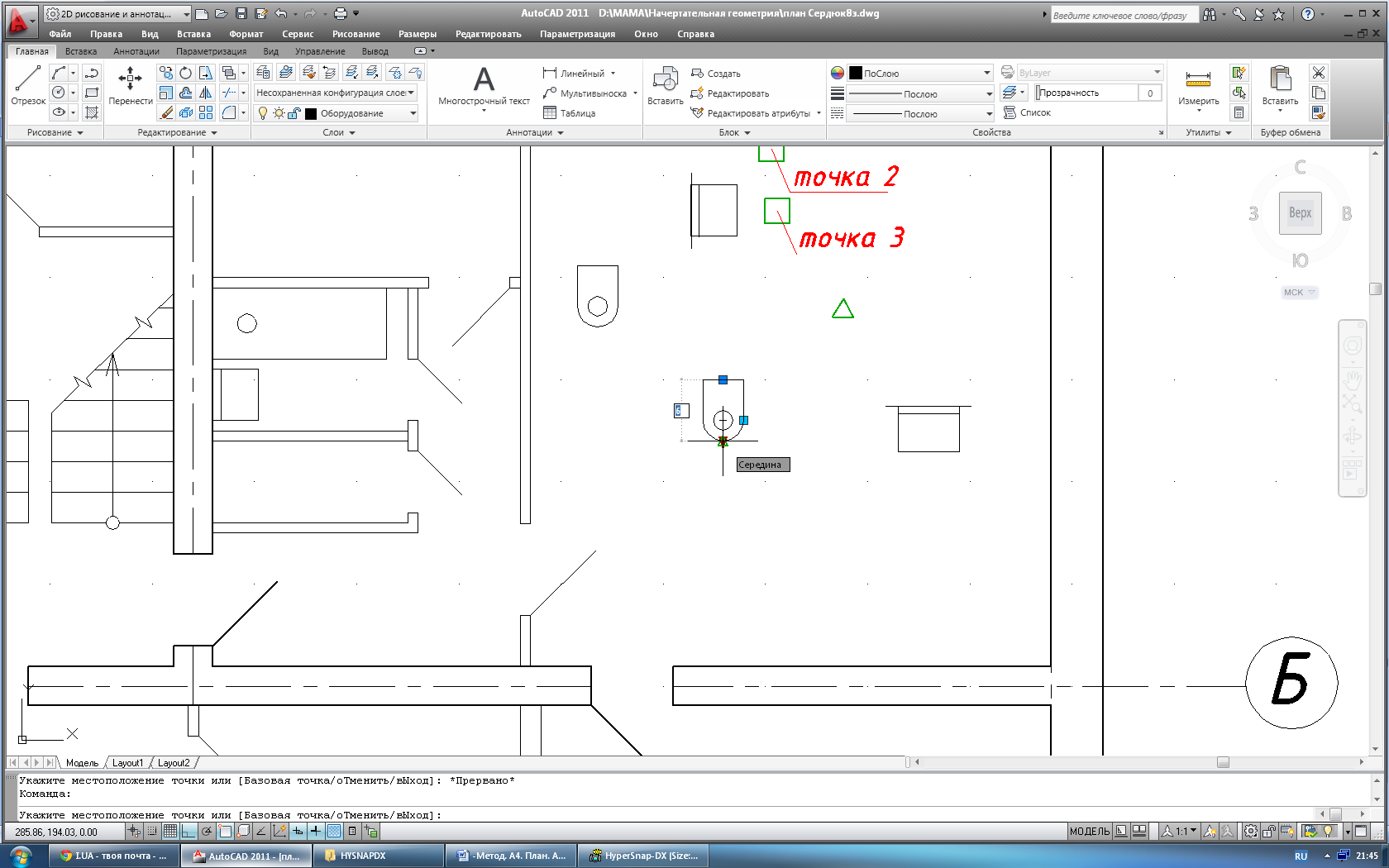Click the МОДЕЛЬ status bar button

pos(1089,831)
